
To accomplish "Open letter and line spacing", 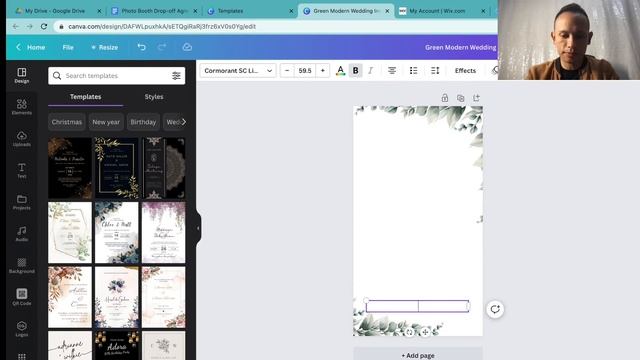I will 435,71.
